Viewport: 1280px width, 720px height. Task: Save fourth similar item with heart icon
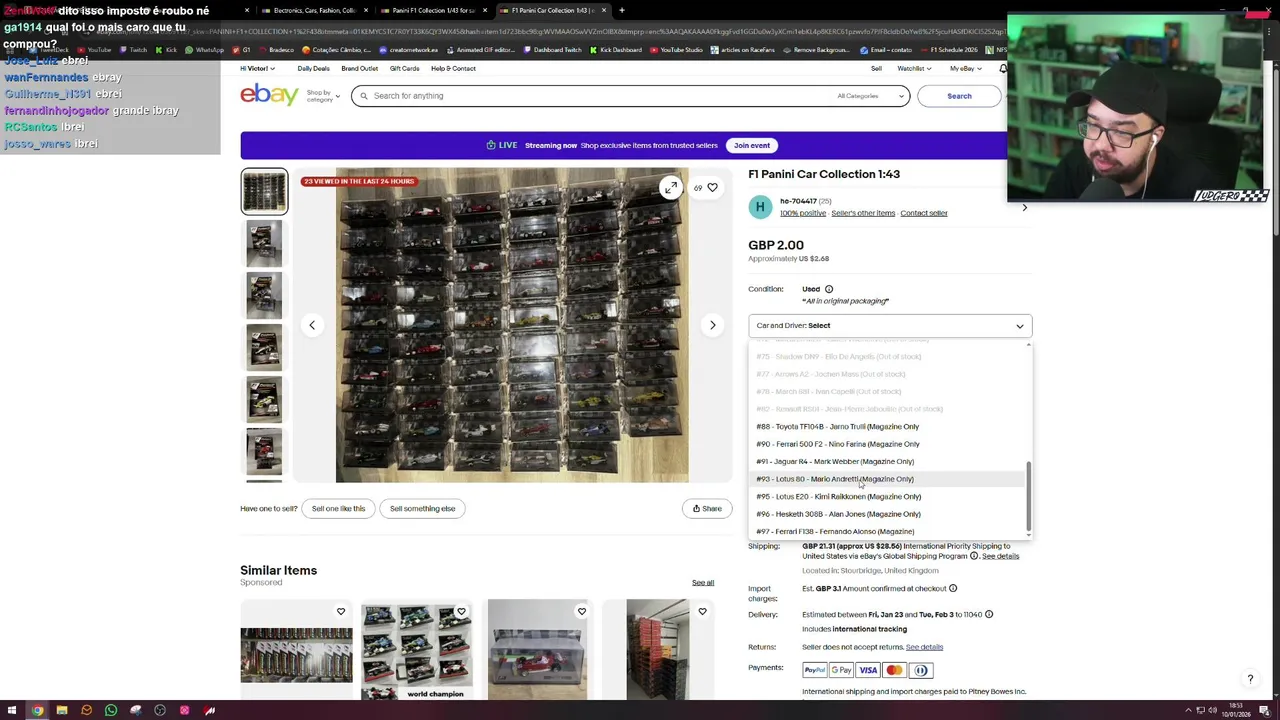702,611
